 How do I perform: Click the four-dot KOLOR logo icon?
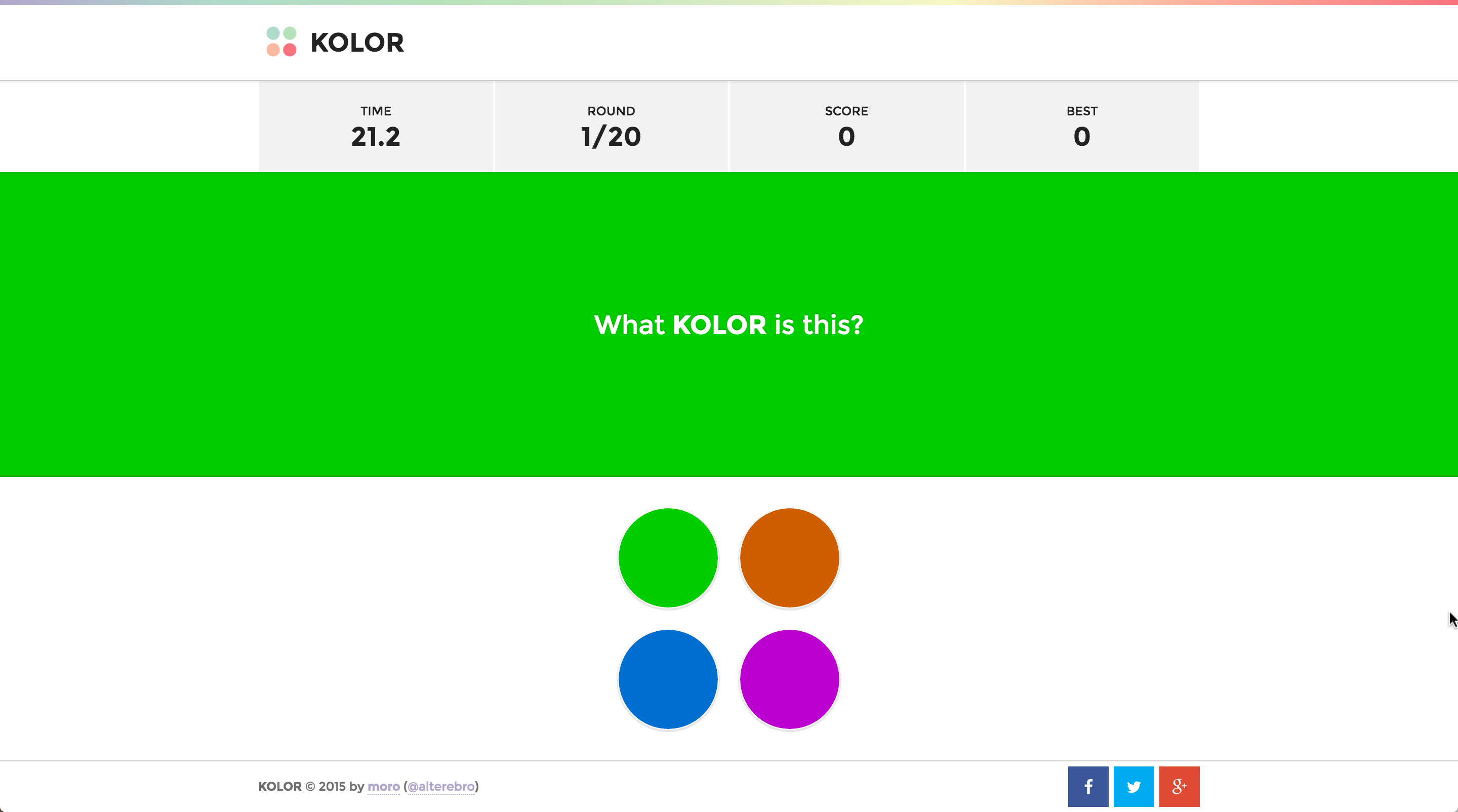[281, 42]
